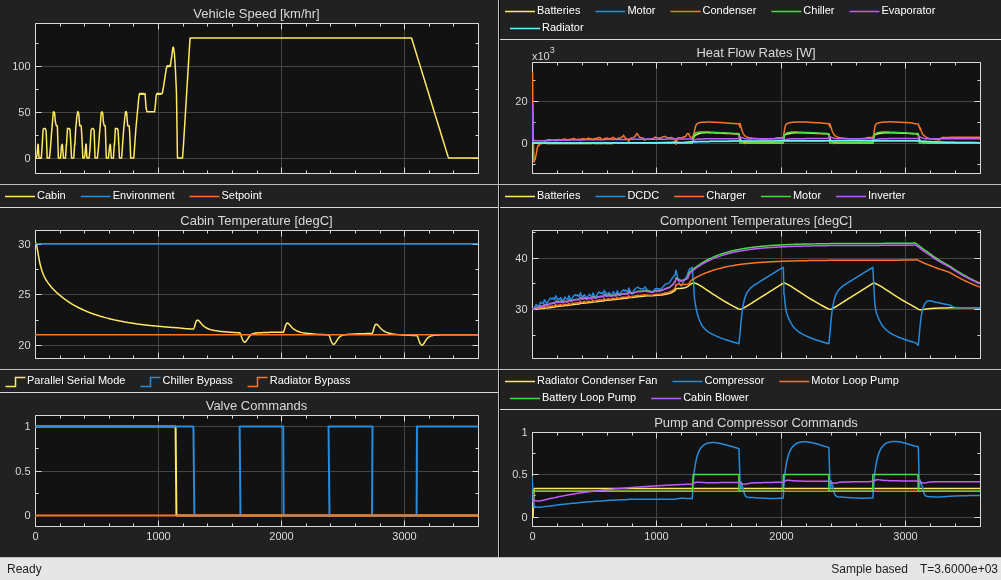The height and width of the screenshot is (580, 1001).
Task: Click the Chiller Bypass legend step icon
Action: 151,381
